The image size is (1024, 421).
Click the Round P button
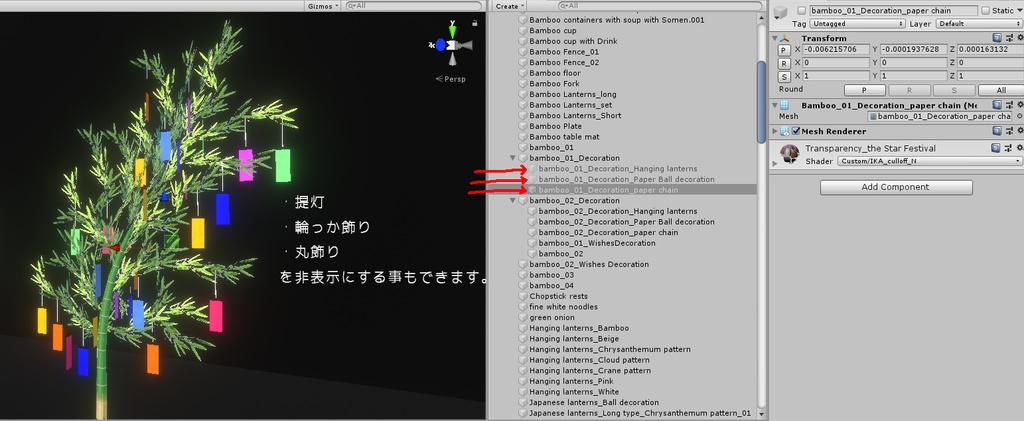[865, 90]
